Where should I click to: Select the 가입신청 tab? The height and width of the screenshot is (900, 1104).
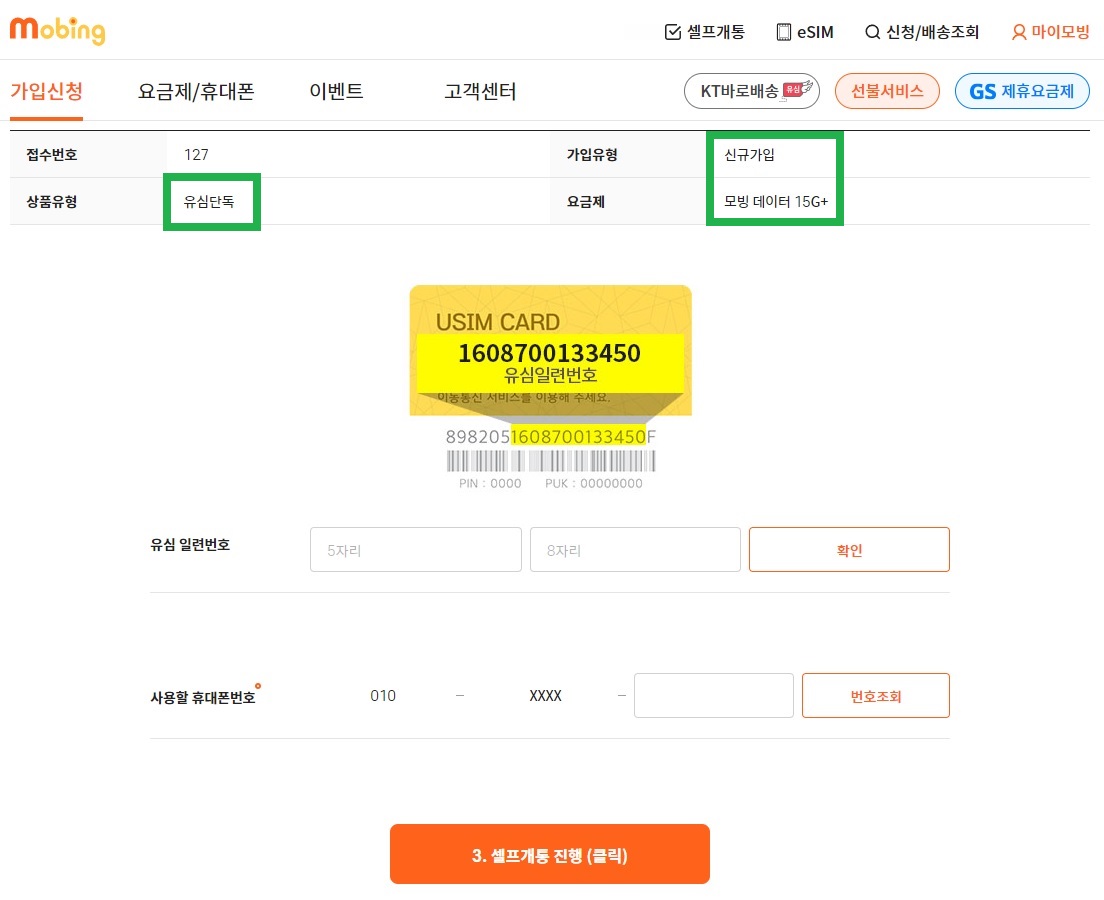coord(46,91)
